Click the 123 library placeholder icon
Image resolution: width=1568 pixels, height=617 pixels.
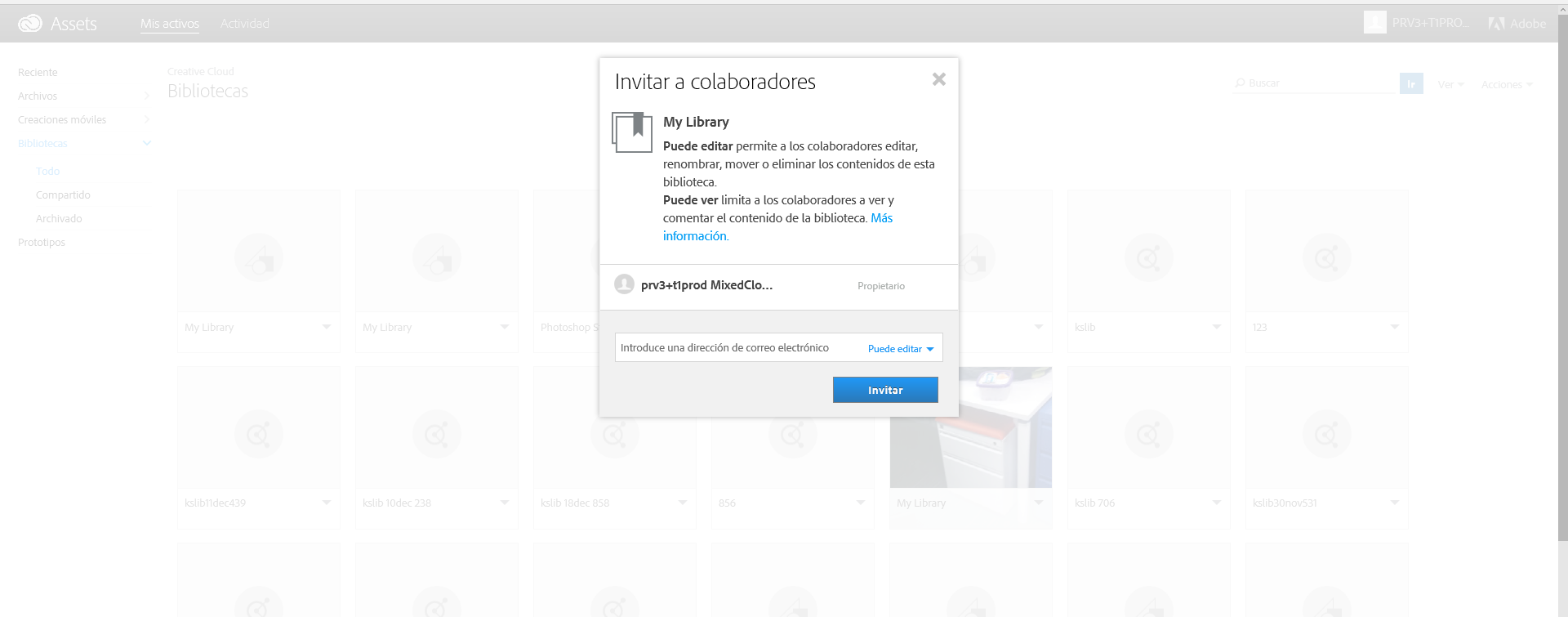pos(1327,258)
